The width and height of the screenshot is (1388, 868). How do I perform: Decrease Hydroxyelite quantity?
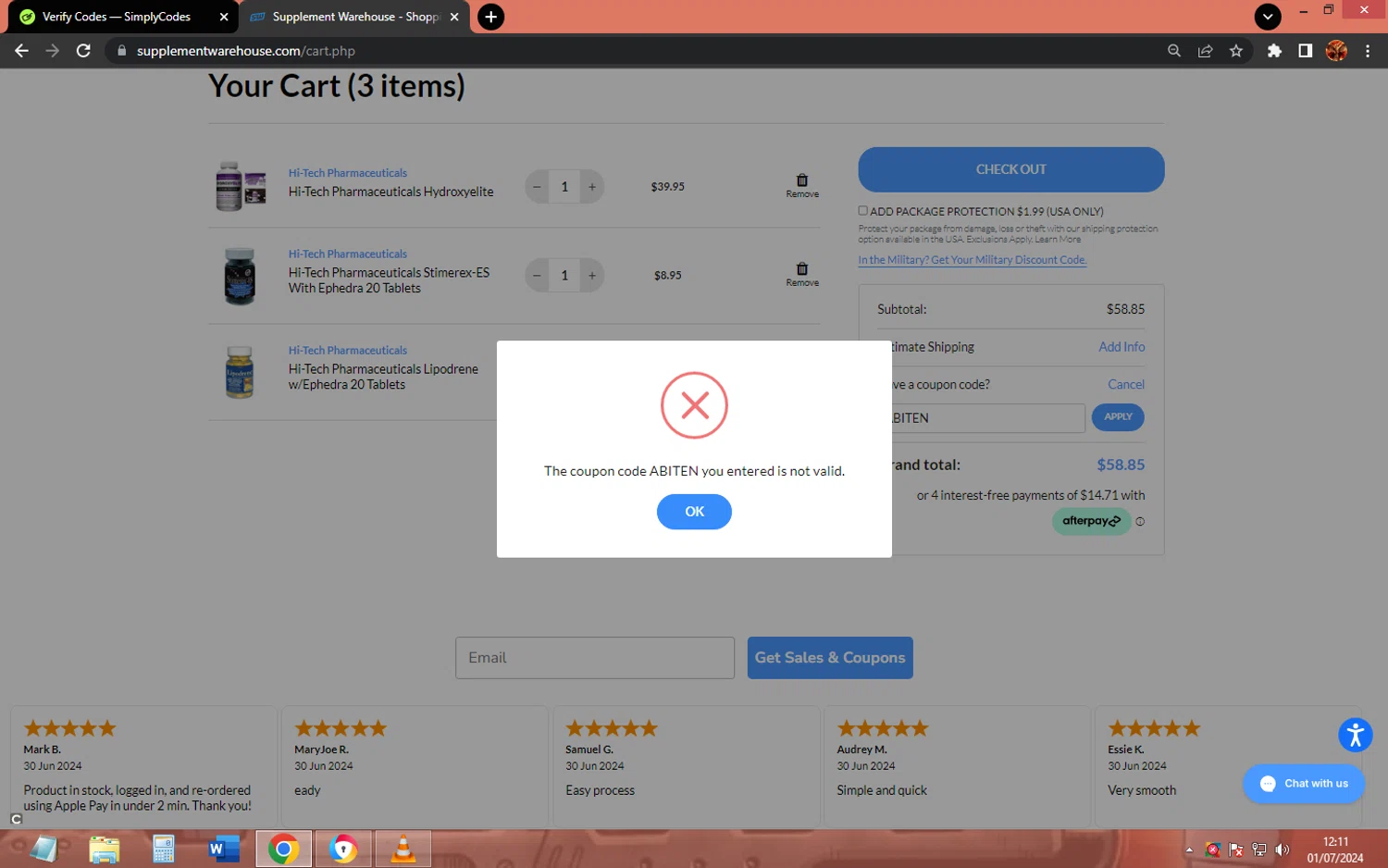pos(537,187)
